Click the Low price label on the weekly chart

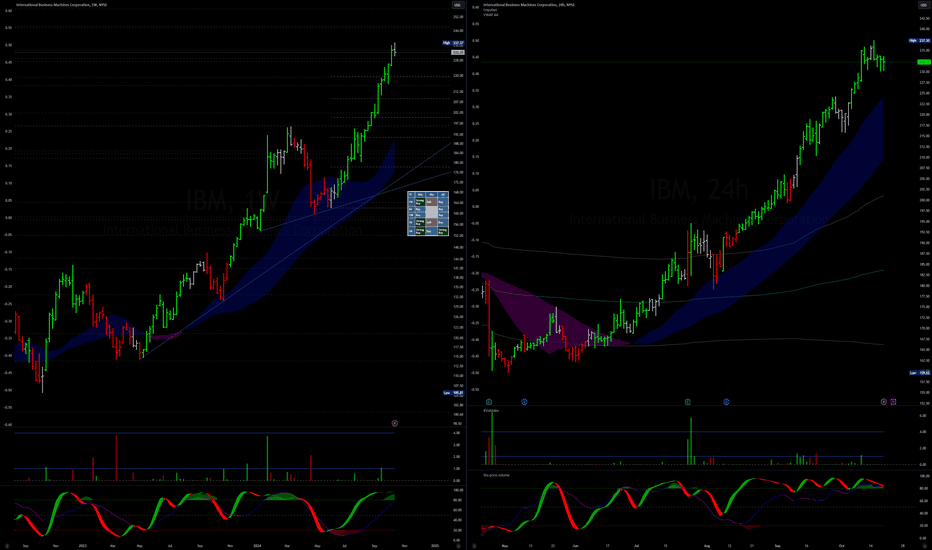[x=454, y=393]
